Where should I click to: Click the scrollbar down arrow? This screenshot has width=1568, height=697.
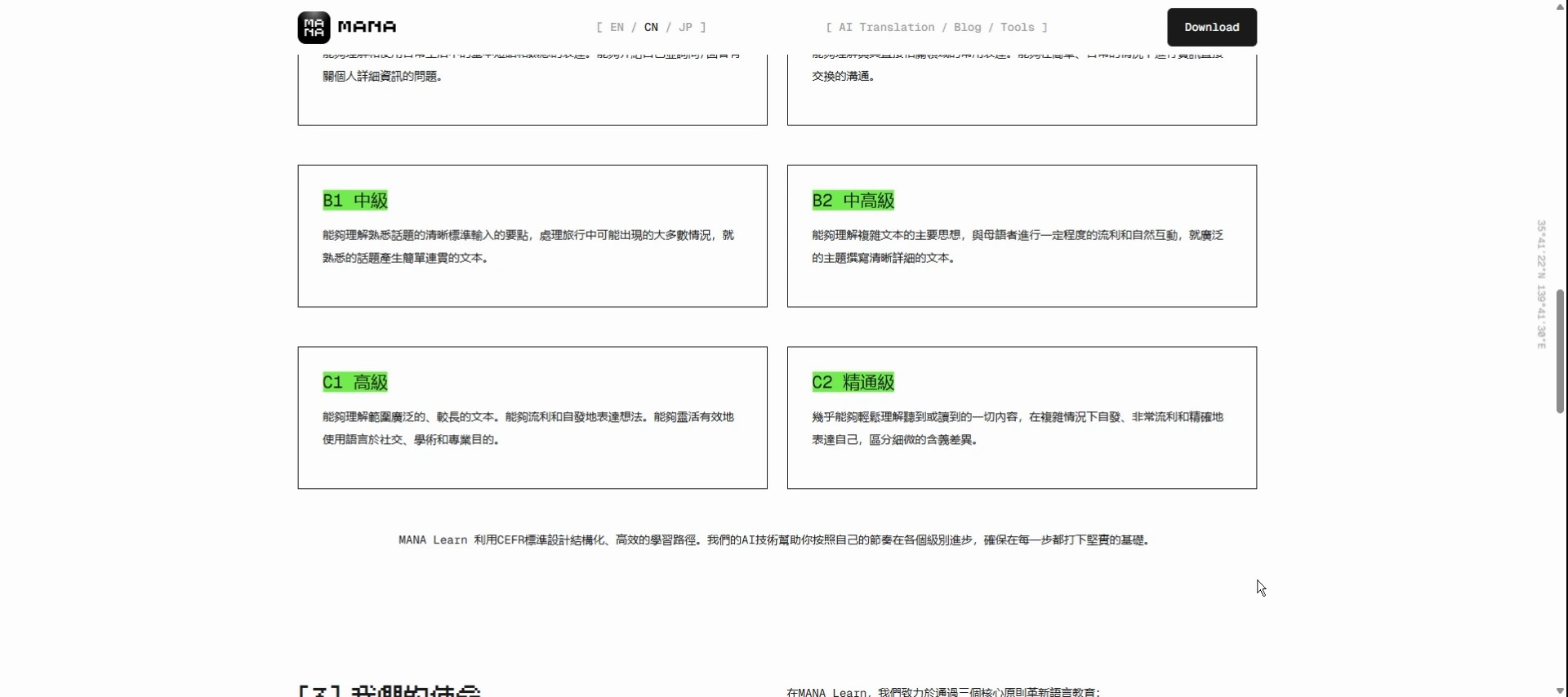pos(1560,690)
